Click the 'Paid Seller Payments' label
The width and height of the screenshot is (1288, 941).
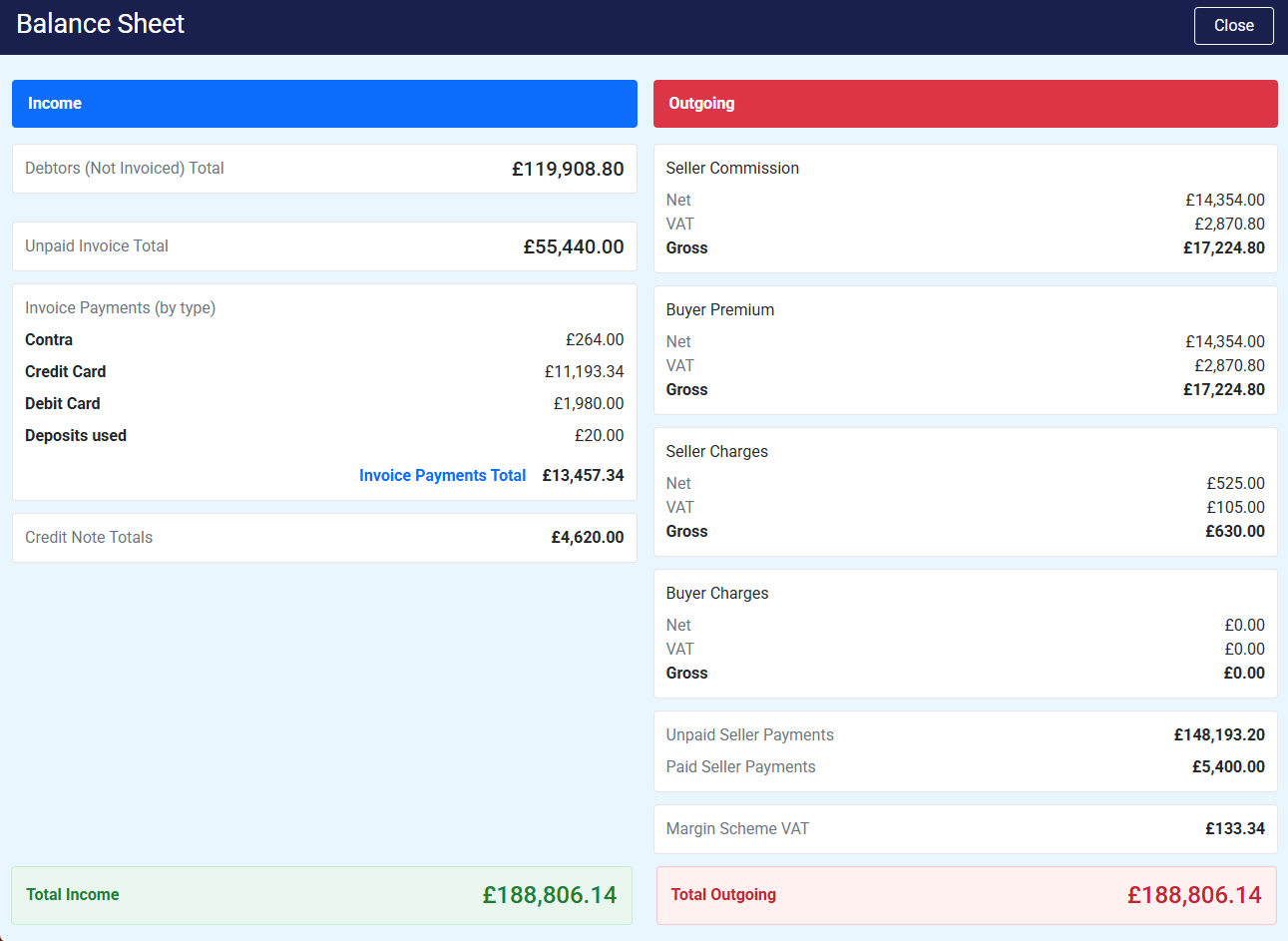pos(741,767)
